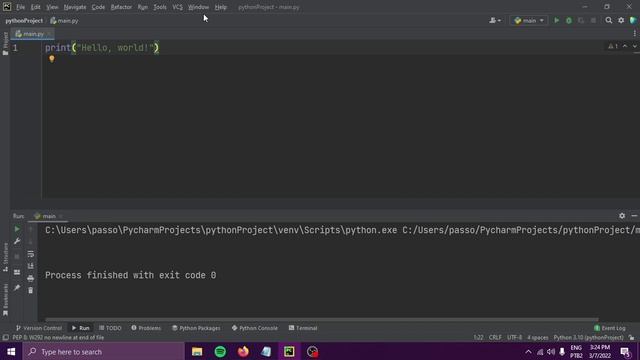Screen dimensions: 640x360
Task: Click the wrench icon in Run panel
Action: (17, 242)
